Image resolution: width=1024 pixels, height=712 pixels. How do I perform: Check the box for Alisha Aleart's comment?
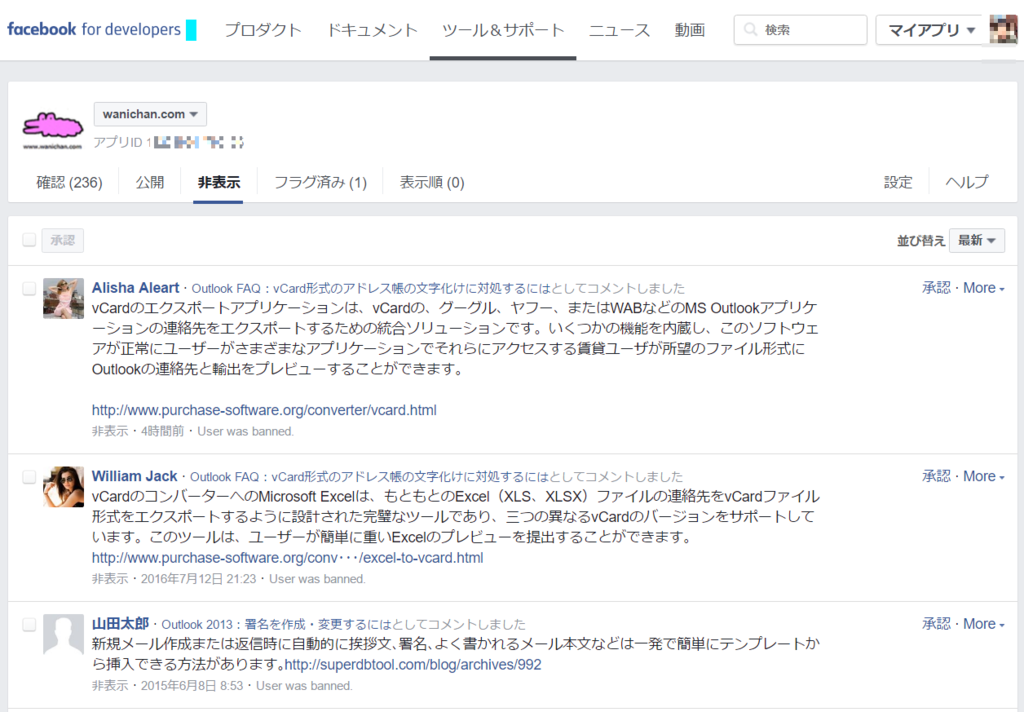[x=29, y=288]
